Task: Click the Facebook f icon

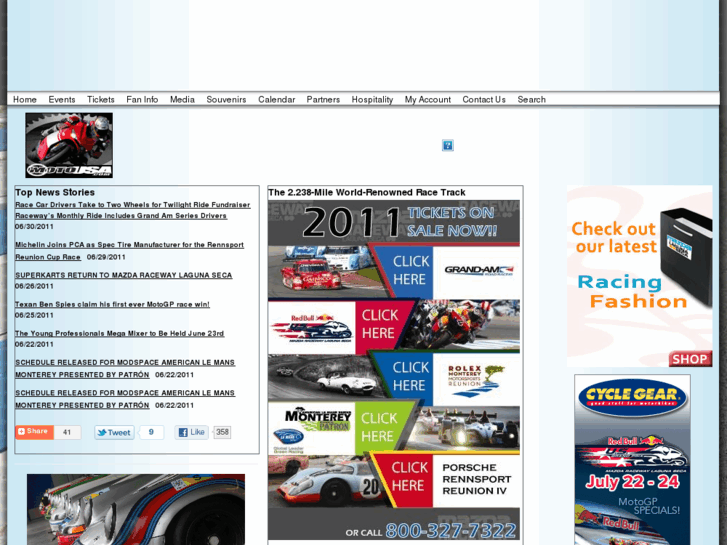Action: pos(183,433)
